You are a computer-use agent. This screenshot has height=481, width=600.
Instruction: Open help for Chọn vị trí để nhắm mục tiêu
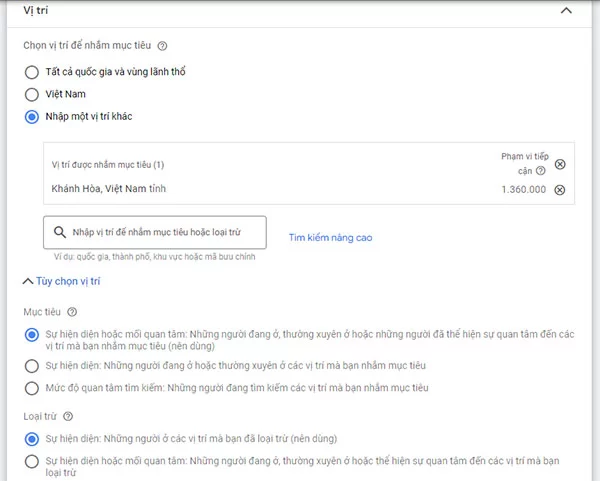tap(162, 46)
